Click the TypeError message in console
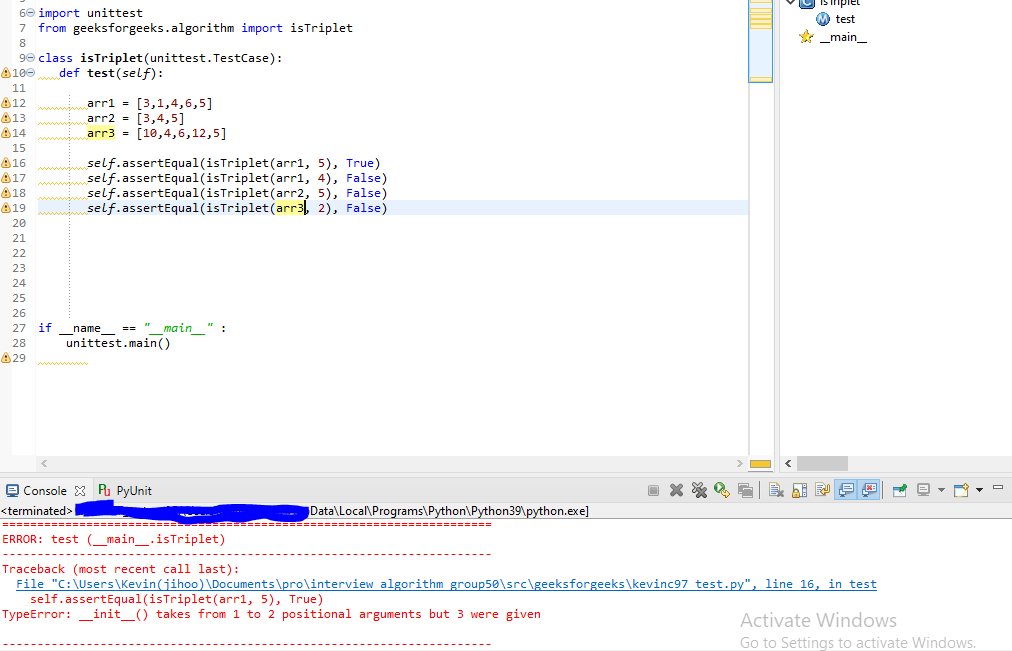This screenshot has width=1012, height=651. [x=271, y=614]
